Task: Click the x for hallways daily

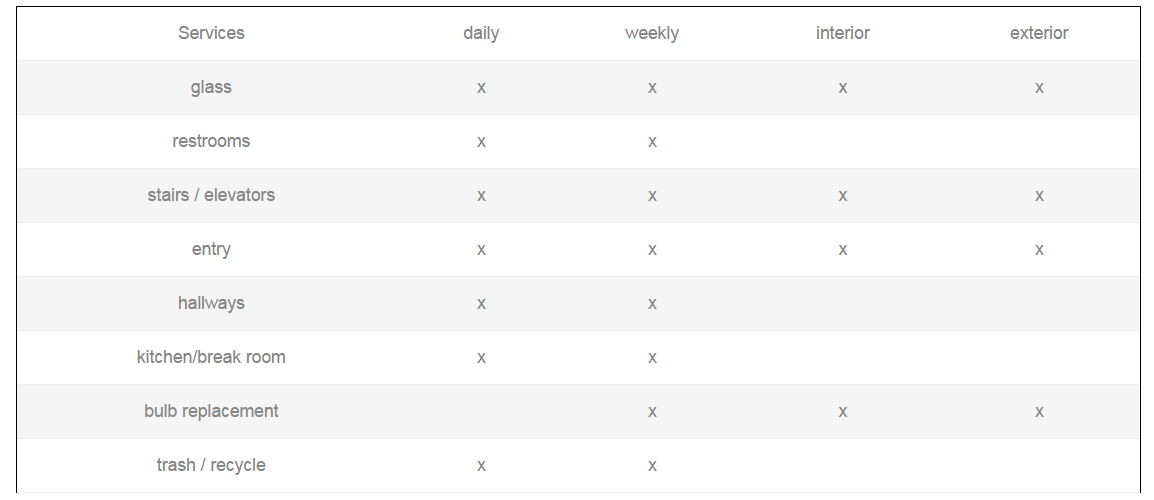Action: [x=481, y=303]
